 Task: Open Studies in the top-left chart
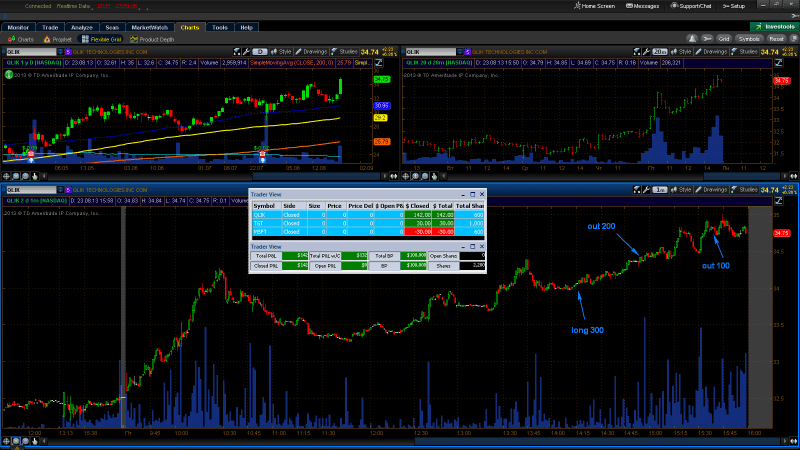pos(344,52)
